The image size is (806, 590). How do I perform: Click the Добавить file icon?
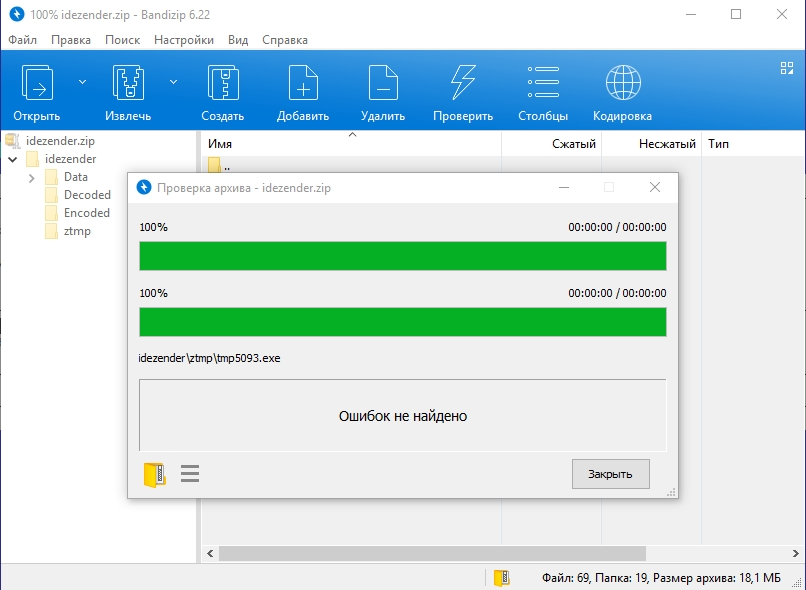(x=303, y=83)
